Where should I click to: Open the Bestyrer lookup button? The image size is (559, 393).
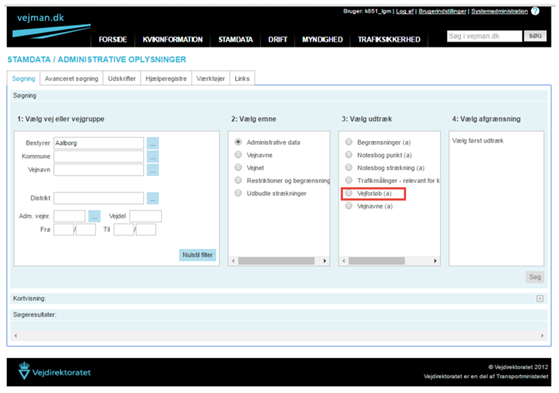click(153, 143)
